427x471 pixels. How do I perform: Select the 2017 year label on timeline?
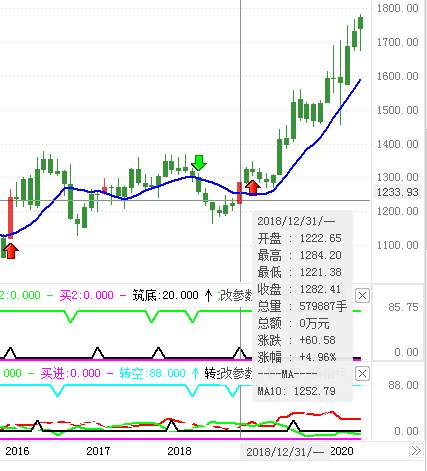pos(98,451)
